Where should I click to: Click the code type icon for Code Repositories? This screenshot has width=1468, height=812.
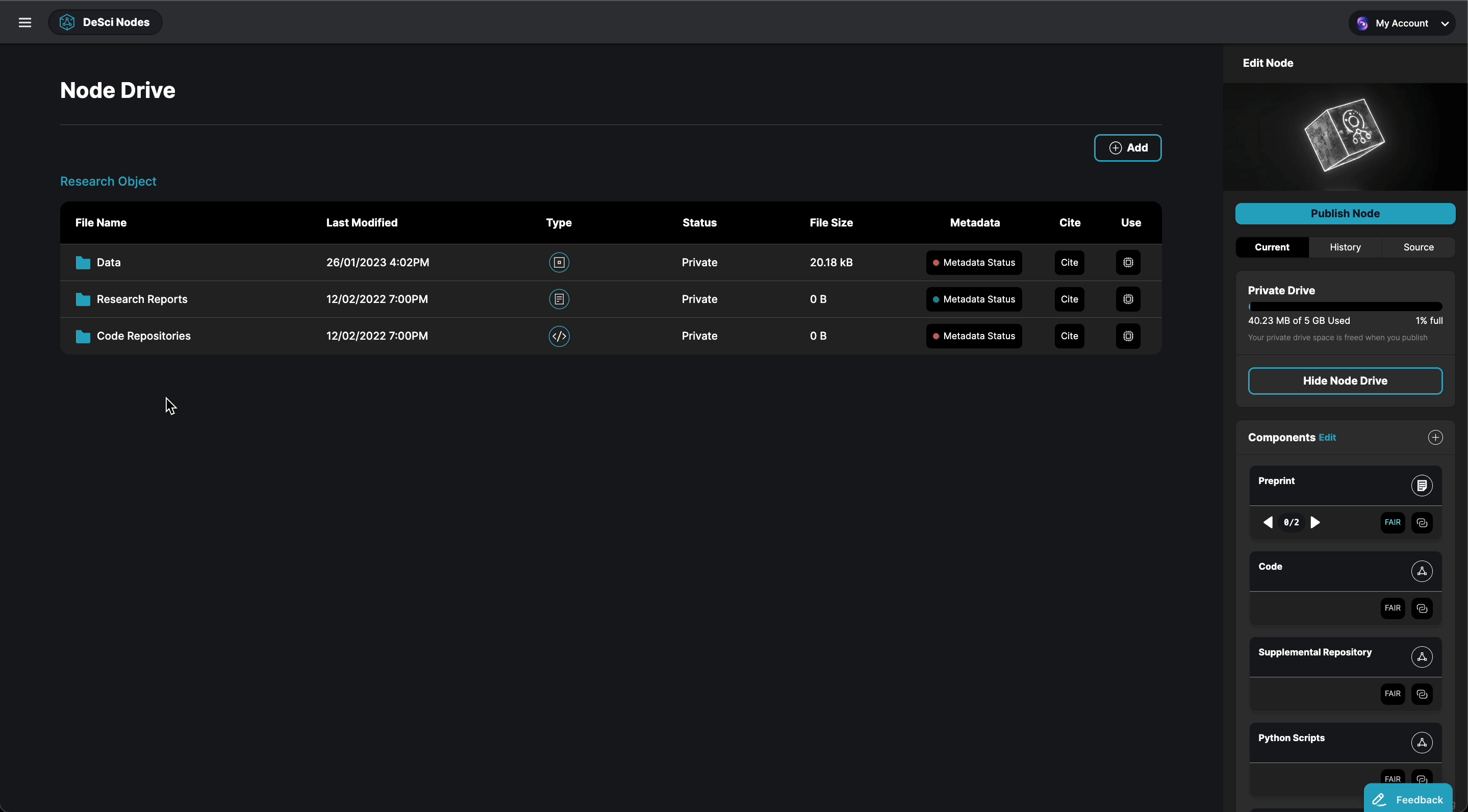pos(559,336)
